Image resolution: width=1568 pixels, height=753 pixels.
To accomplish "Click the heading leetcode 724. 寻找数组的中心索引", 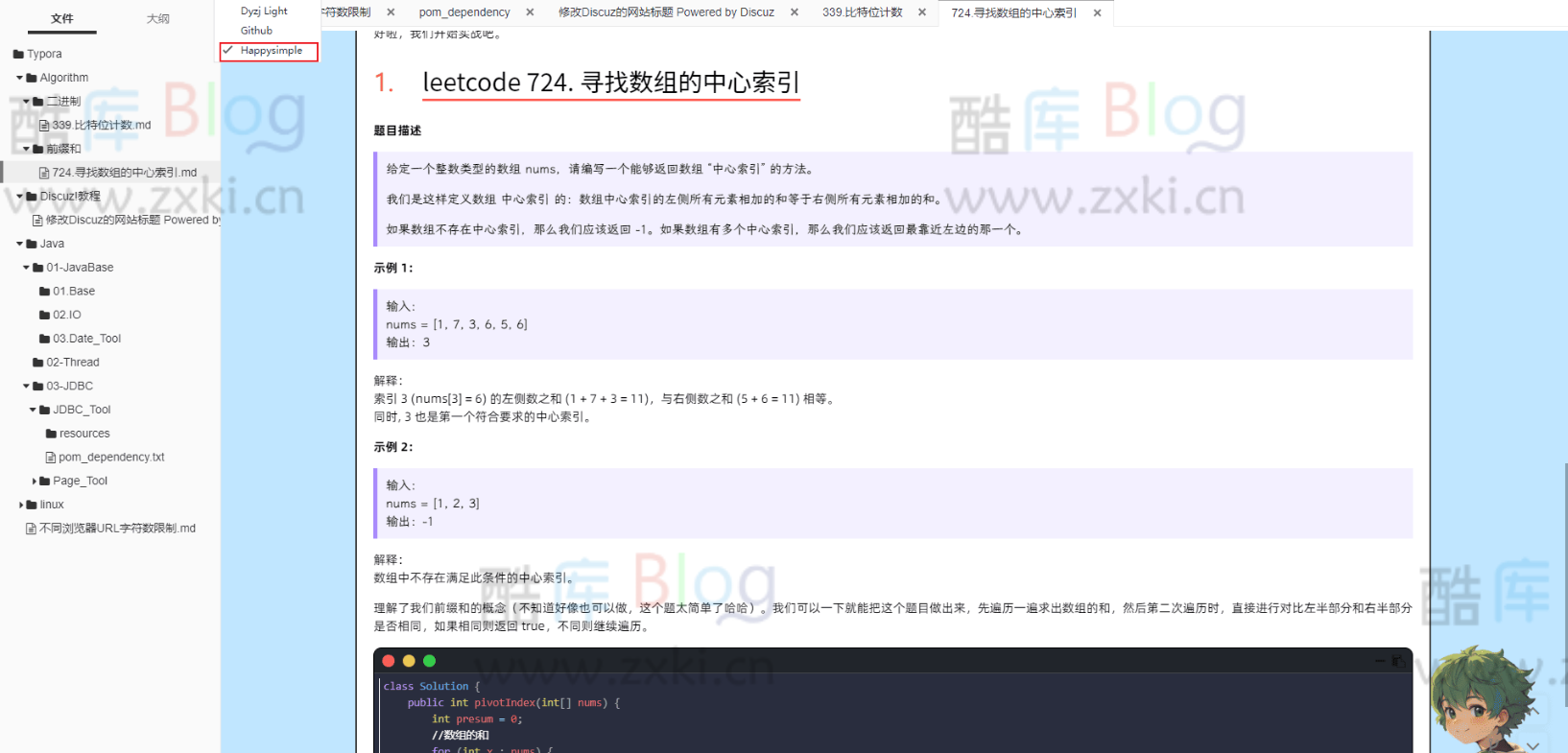I will pos(611,82).
